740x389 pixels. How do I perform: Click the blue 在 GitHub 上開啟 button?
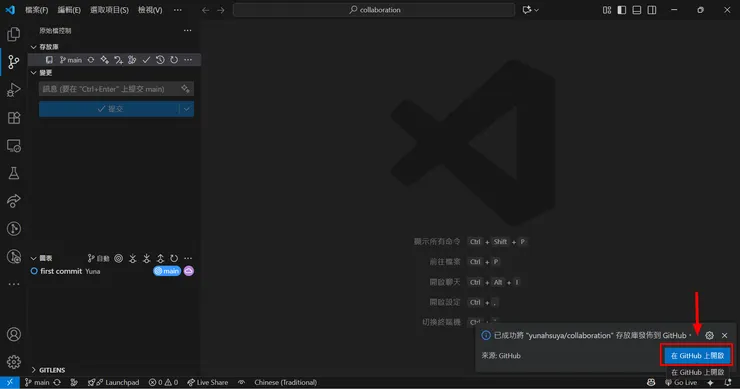pos(697,355)
